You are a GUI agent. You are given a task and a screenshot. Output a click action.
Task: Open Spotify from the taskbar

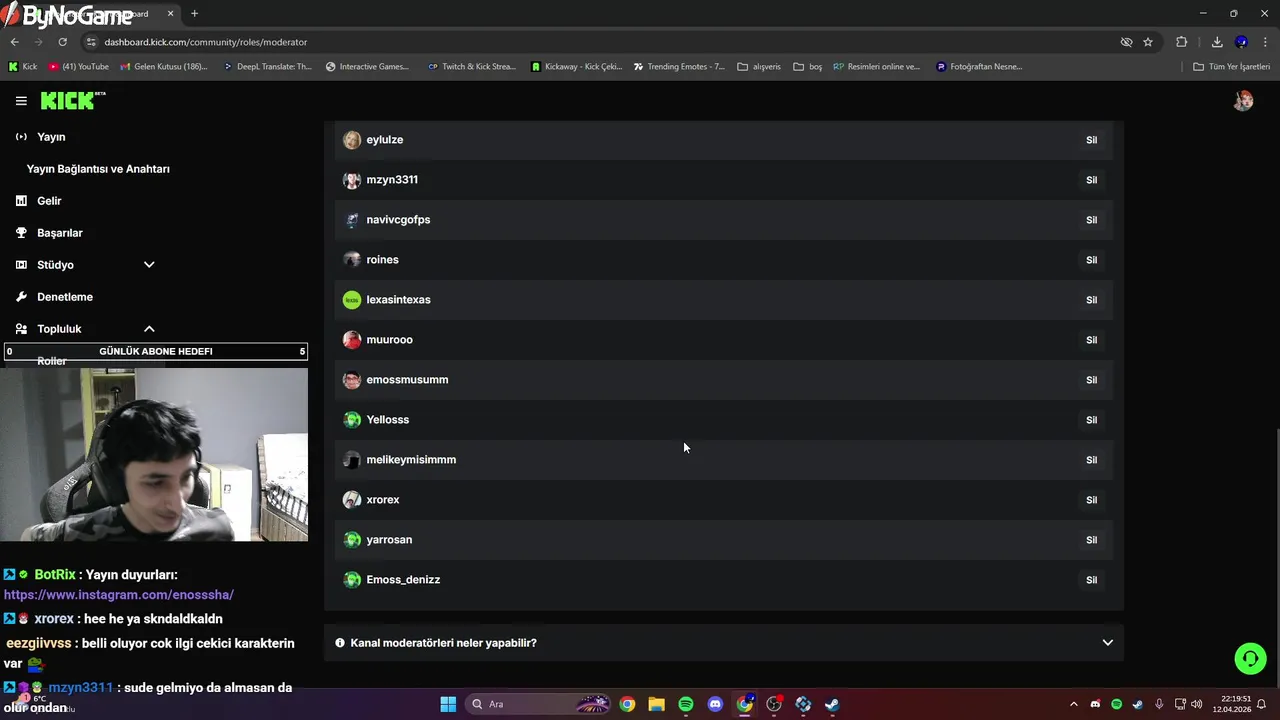pos(686,704)
